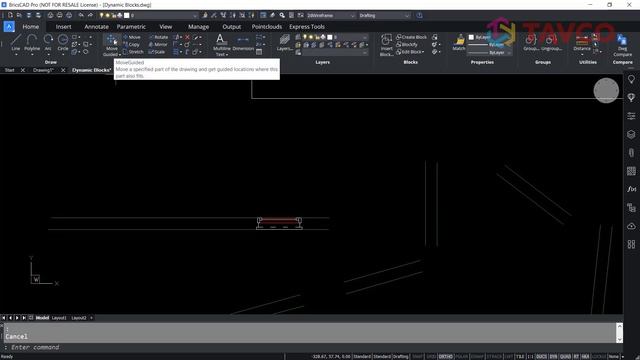Open Dwg Compare tool
This screenshot has height=360, width=640.
pos(622,45)
